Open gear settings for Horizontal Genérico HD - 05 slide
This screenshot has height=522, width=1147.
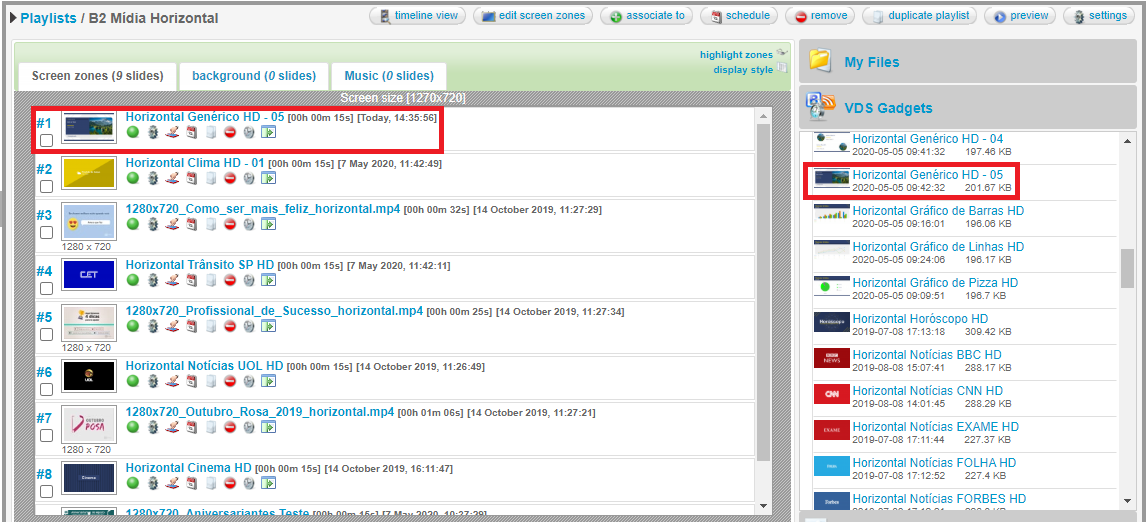(x=152, y=132)
